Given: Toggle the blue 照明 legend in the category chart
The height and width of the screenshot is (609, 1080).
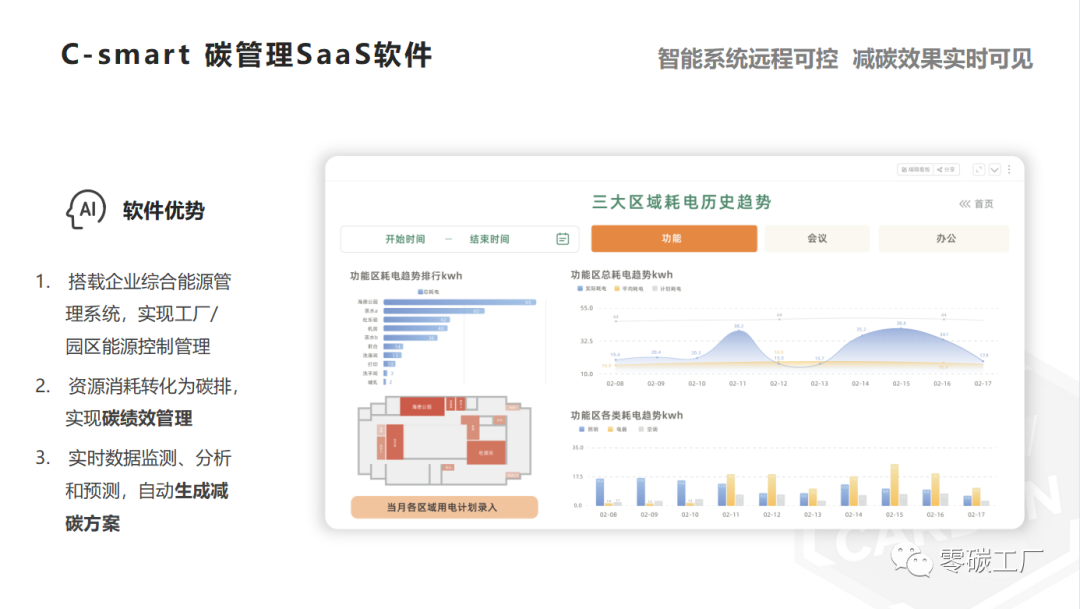Looking at the screenshot, I should pos(589,429).
